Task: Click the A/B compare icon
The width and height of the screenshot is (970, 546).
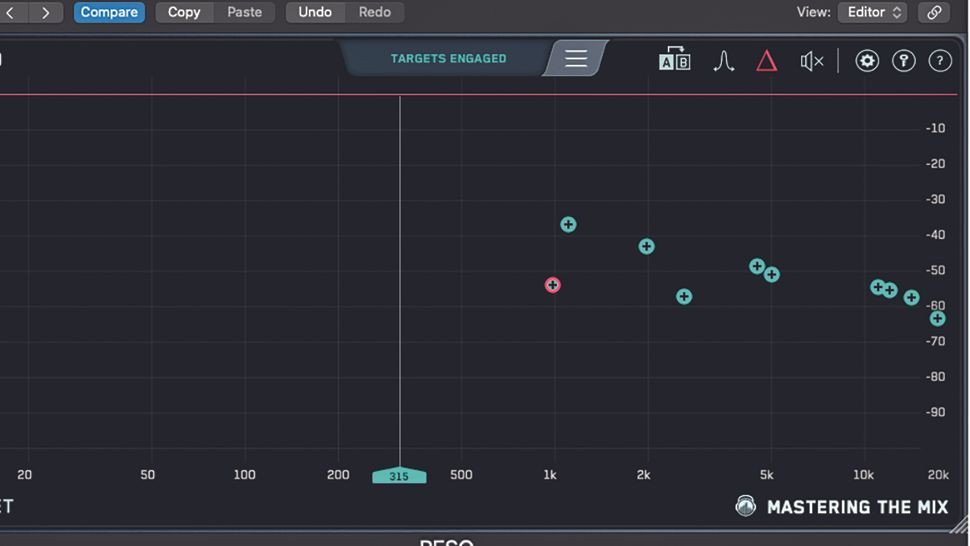Action: [674, 59]
